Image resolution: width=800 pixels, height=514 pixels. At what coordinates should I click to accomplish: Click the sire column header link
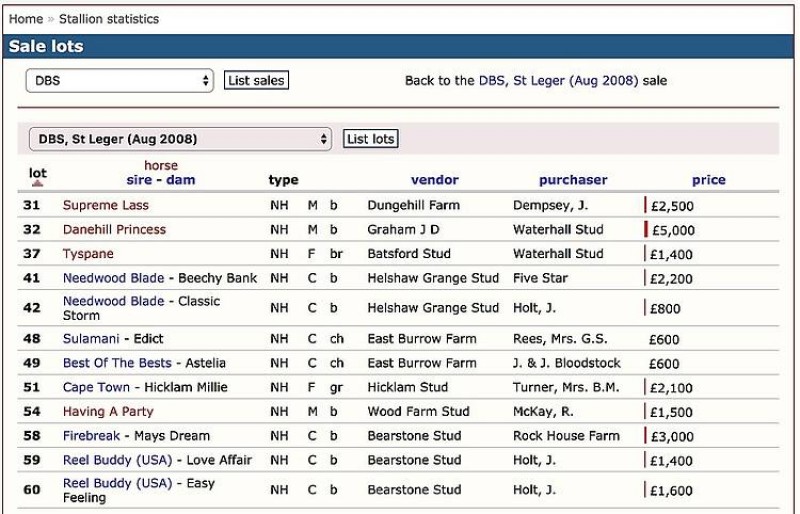click(x=139, y=180)
